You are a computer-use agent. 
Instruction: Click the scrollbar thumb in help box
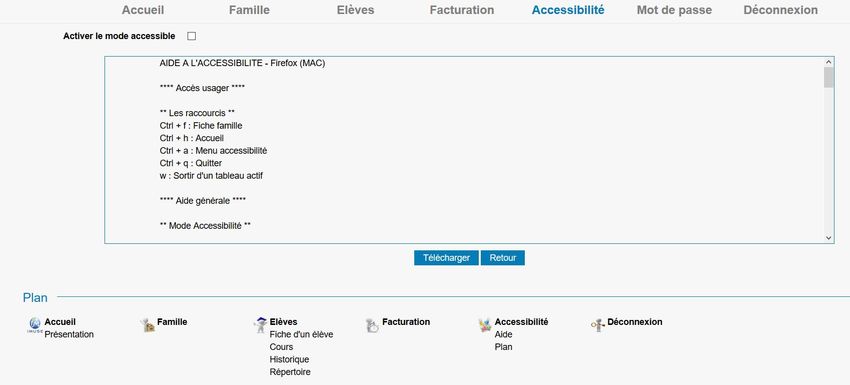[828, 78]
